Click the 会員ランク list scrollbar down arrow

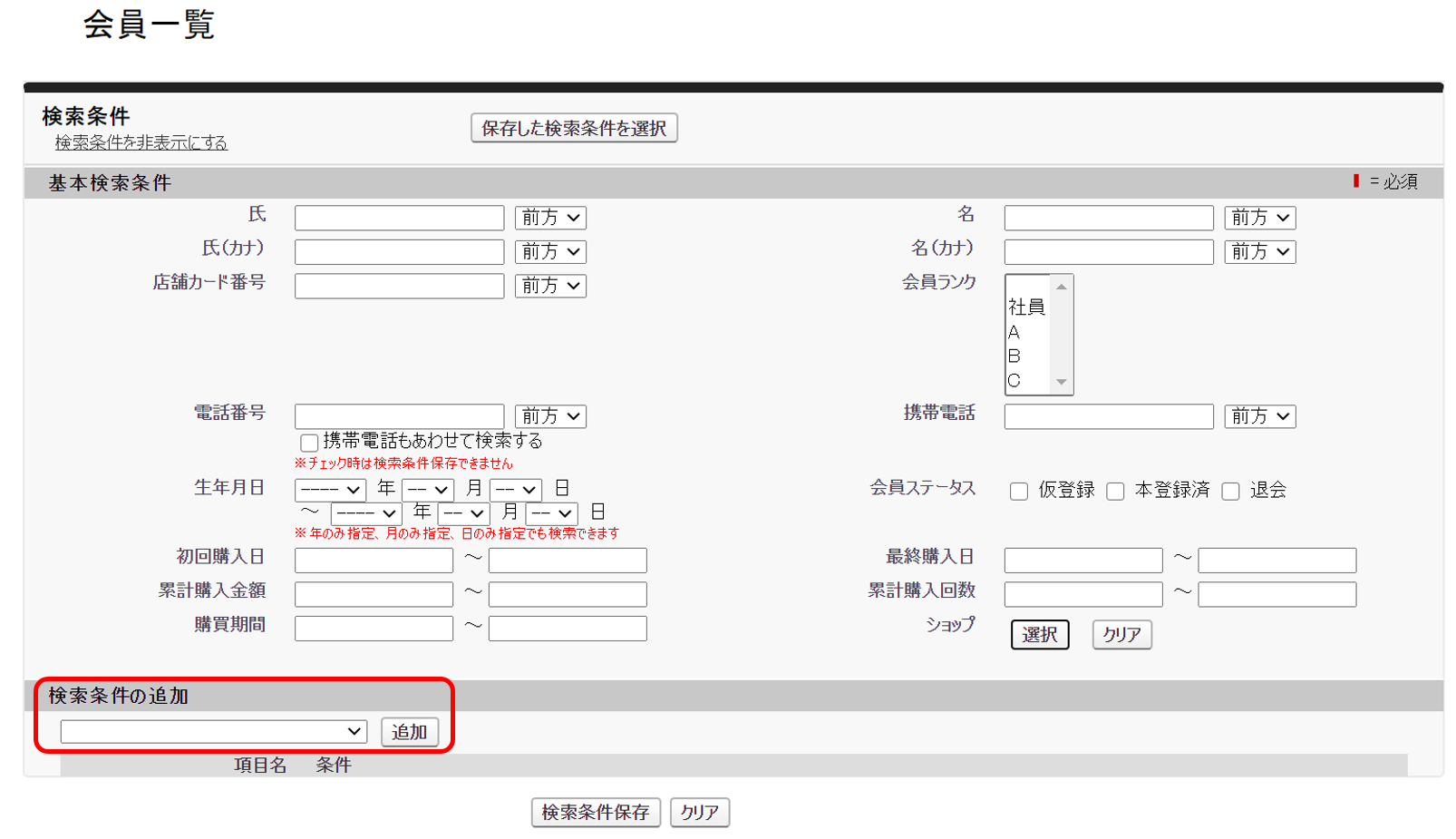pos(1063,384)
